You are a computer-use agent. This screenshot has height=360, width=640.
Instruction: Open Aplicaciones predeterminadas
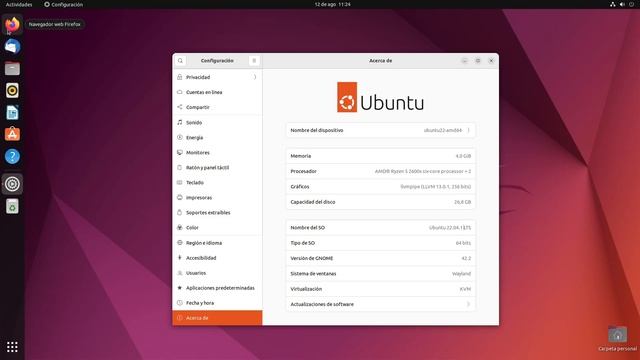[217, 288]
